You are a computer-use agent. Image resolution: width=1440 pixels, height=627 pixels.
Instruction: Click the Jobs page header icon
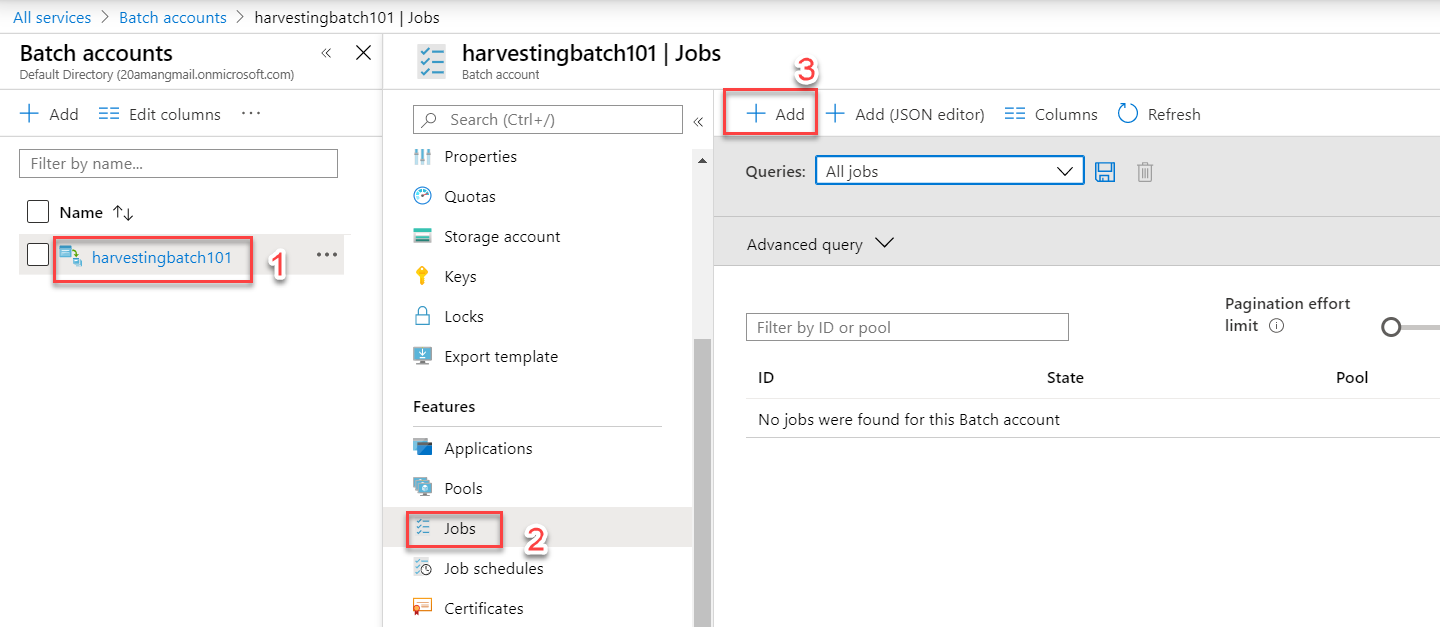432,61
